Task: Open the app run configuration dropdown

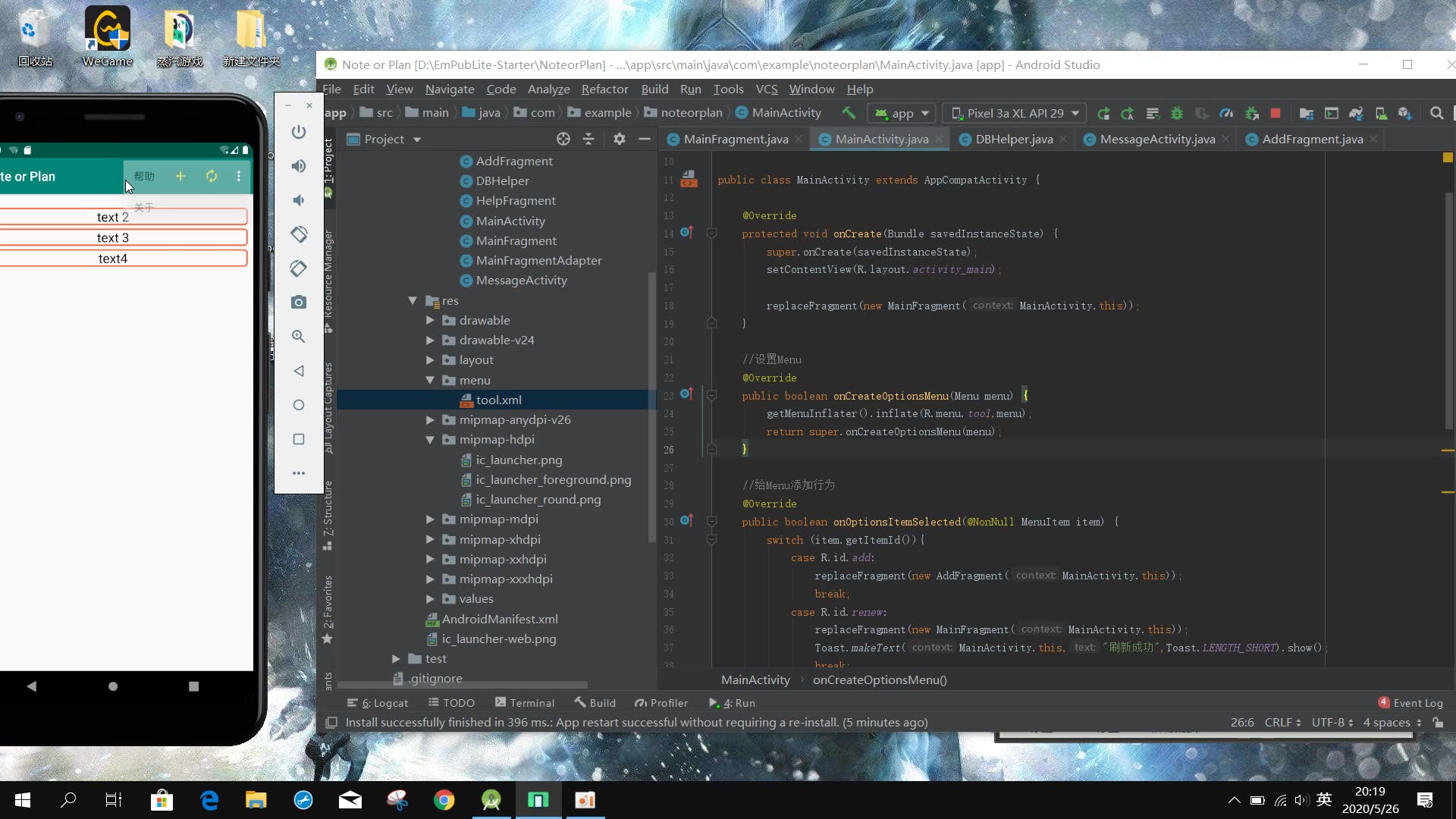Action: coord(902,113)
